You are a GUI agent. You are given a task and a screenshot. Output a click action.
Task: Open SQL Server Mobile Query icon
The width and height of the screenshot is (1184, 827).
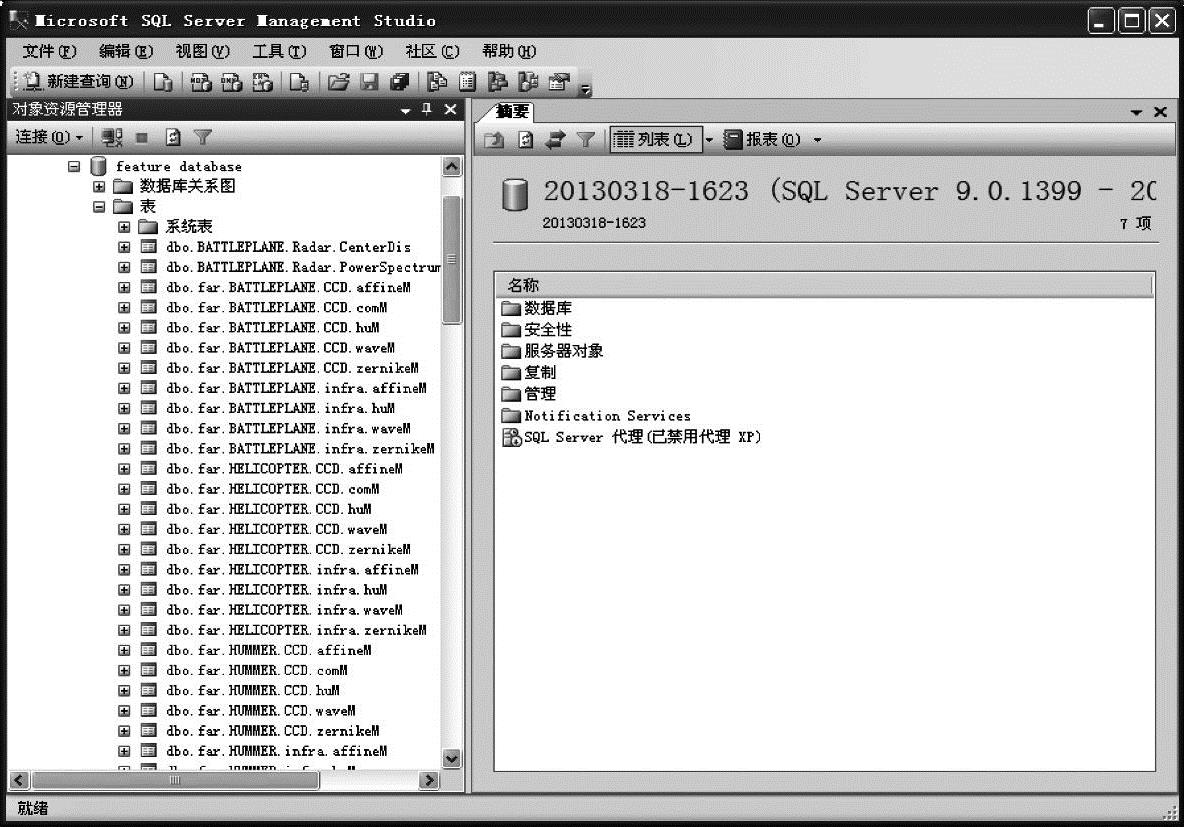[x=299, y=82]
